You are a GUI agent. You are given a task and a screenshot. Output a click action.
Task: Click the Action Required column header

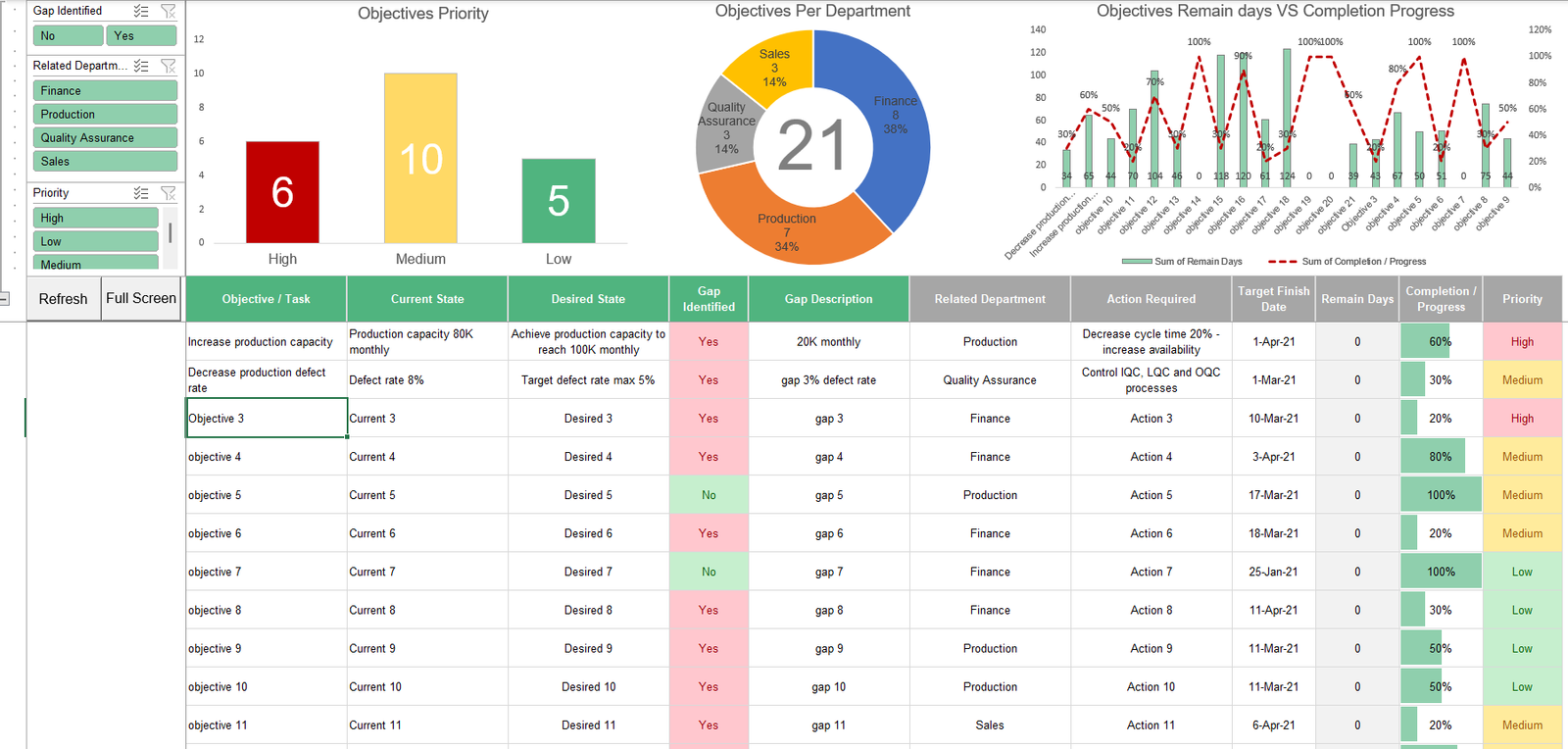(x=1151, y=299)
